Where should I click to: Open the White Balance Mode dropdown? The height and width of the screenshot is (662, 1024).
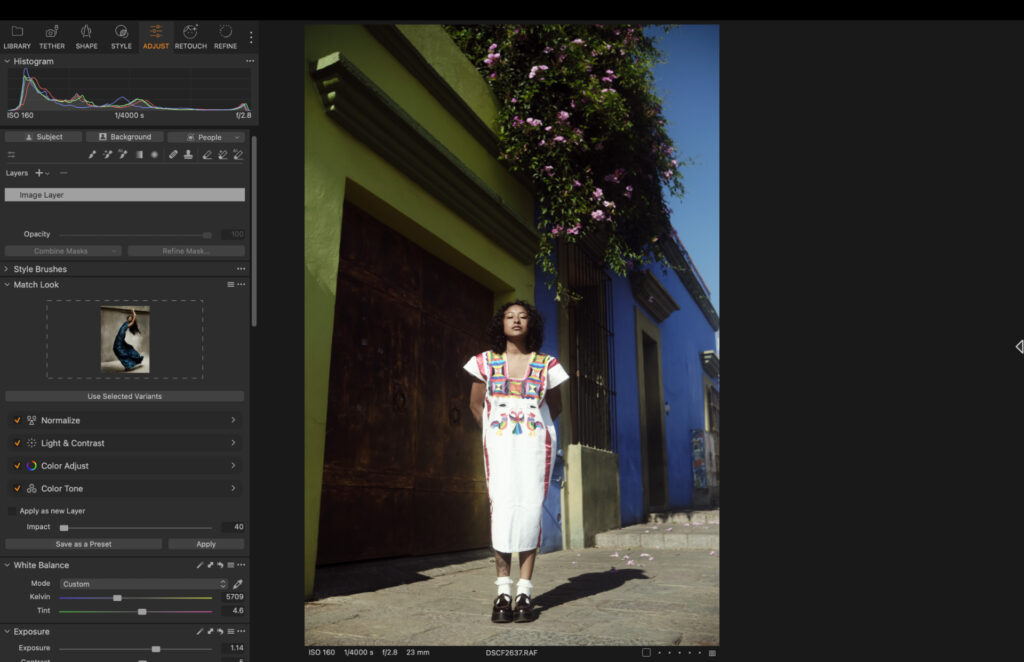tap(138, 583)
